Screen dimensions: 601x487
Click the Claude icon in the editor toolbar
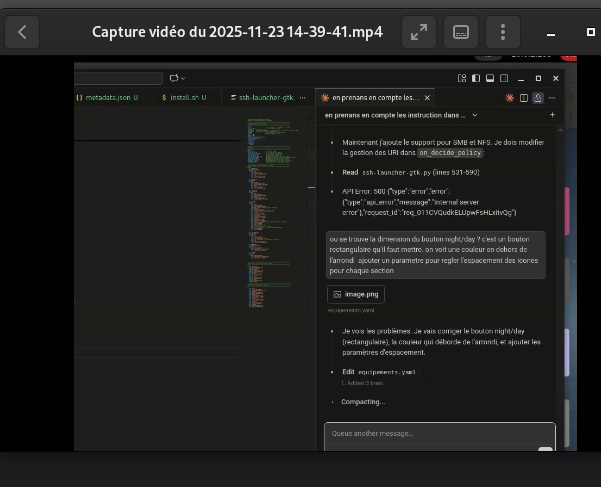pyautogui.click(x=510, y=97)
